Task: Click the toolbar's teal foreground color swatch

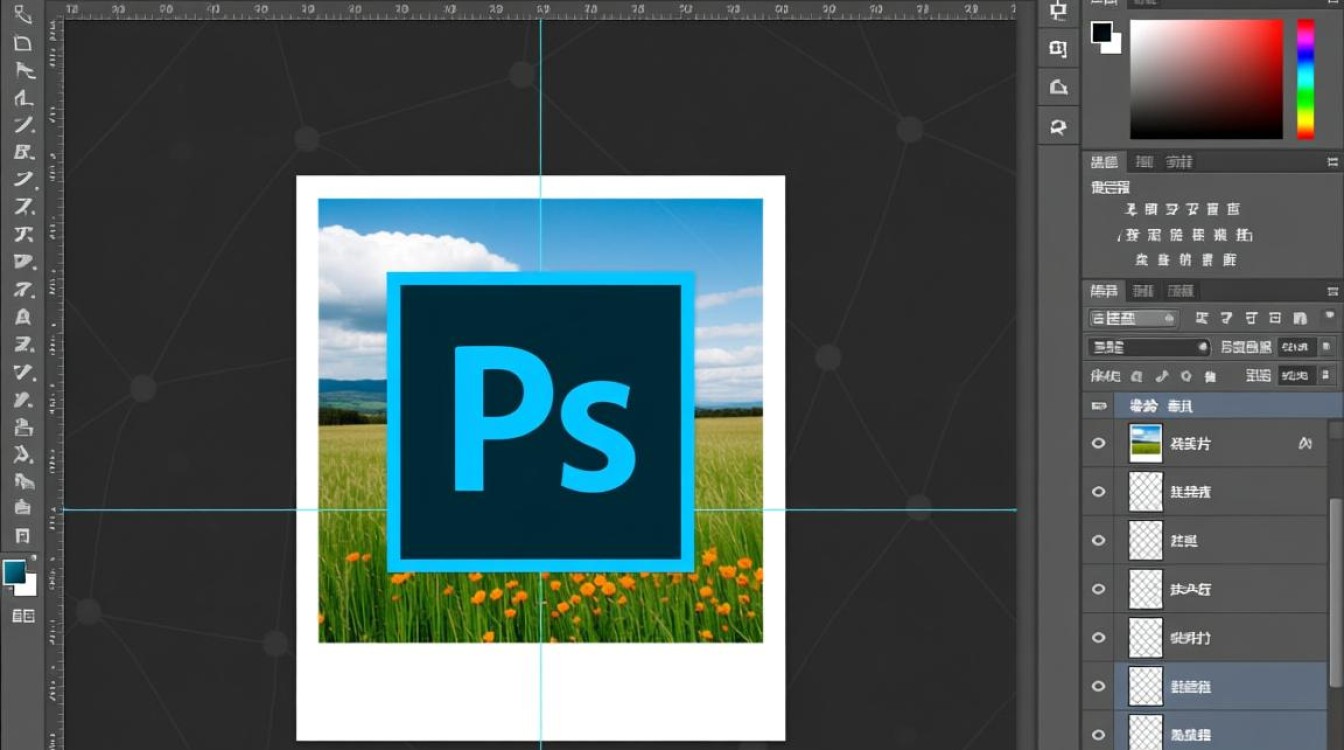Action: point(15,572)
